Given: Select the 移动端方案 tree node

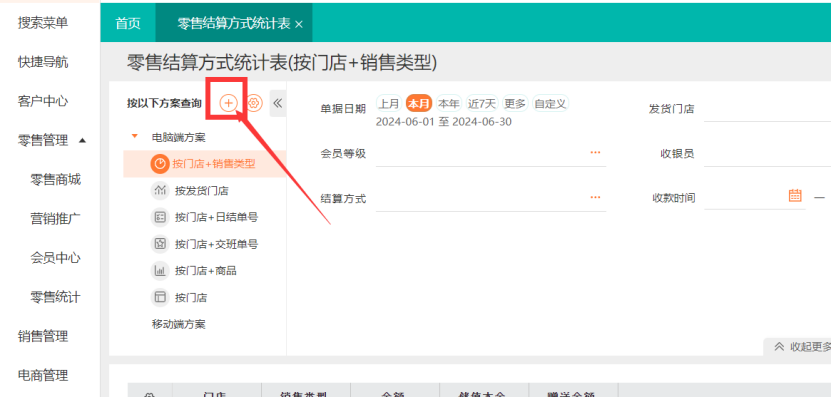Looking at the screenshot, I should click(x=179, y=324).
